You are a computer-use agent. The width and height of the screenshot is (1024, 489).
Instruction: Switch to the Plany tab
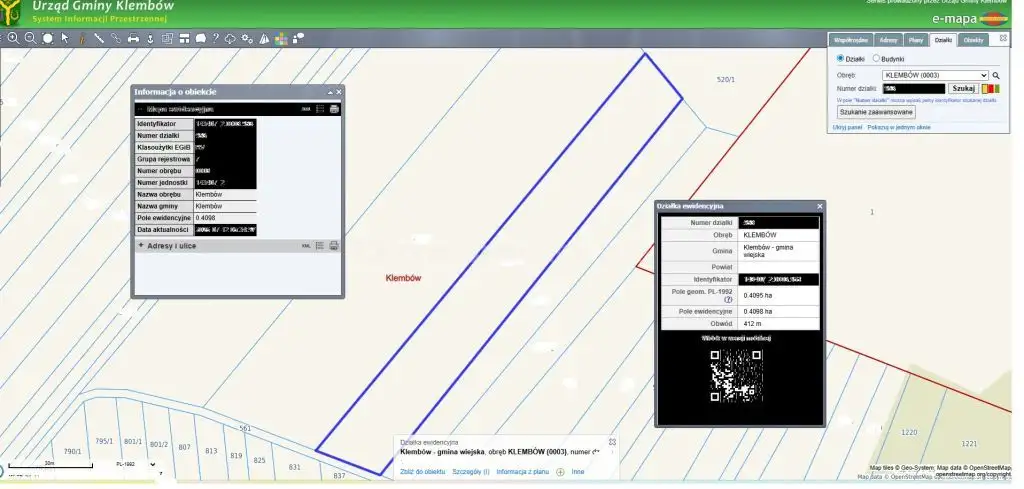(914, 39)
